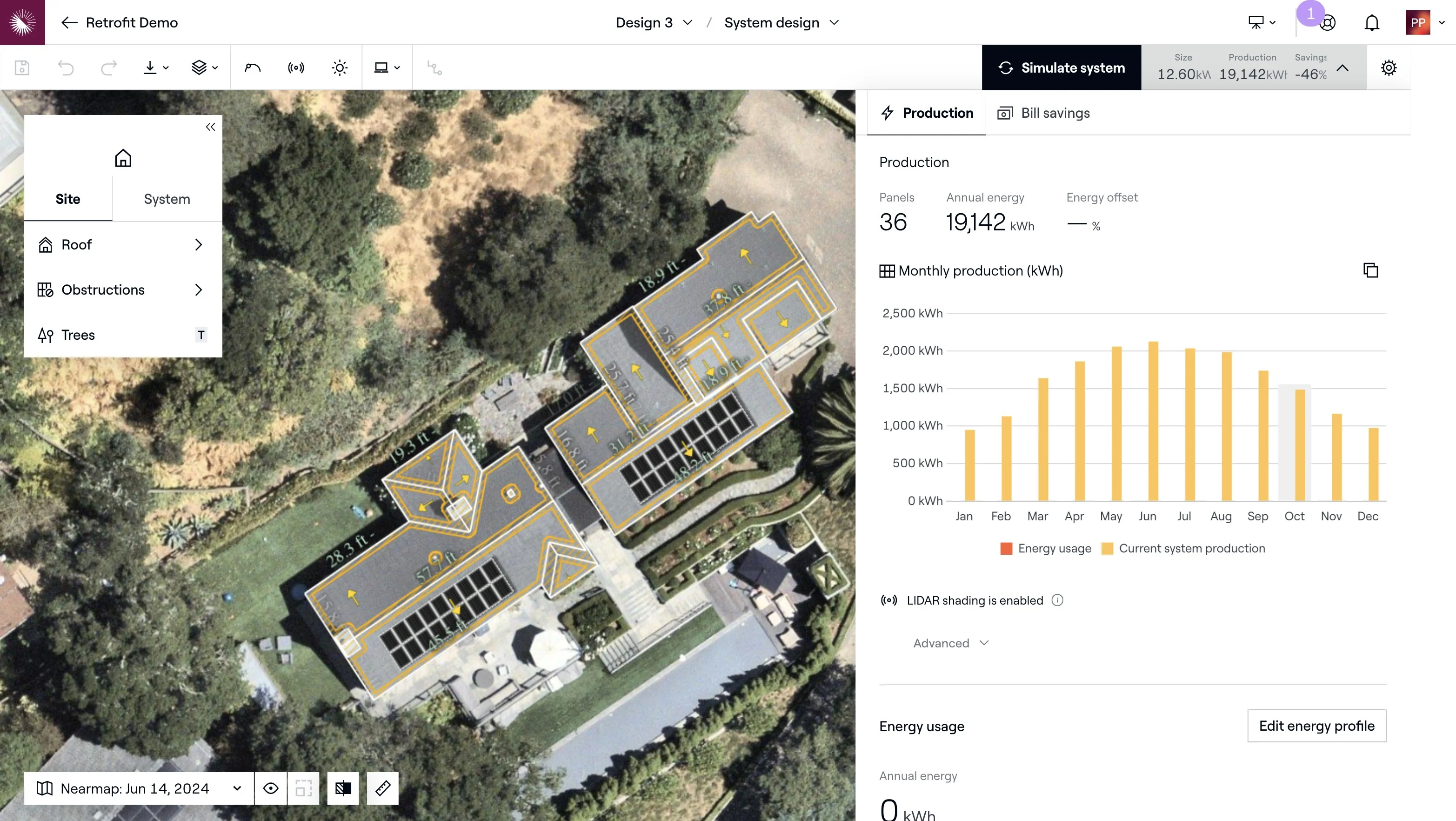Screen dimensions: 1456x821
Task: Open the settings gear icon
Action: pyautogui.click(x=1388, y=68)
